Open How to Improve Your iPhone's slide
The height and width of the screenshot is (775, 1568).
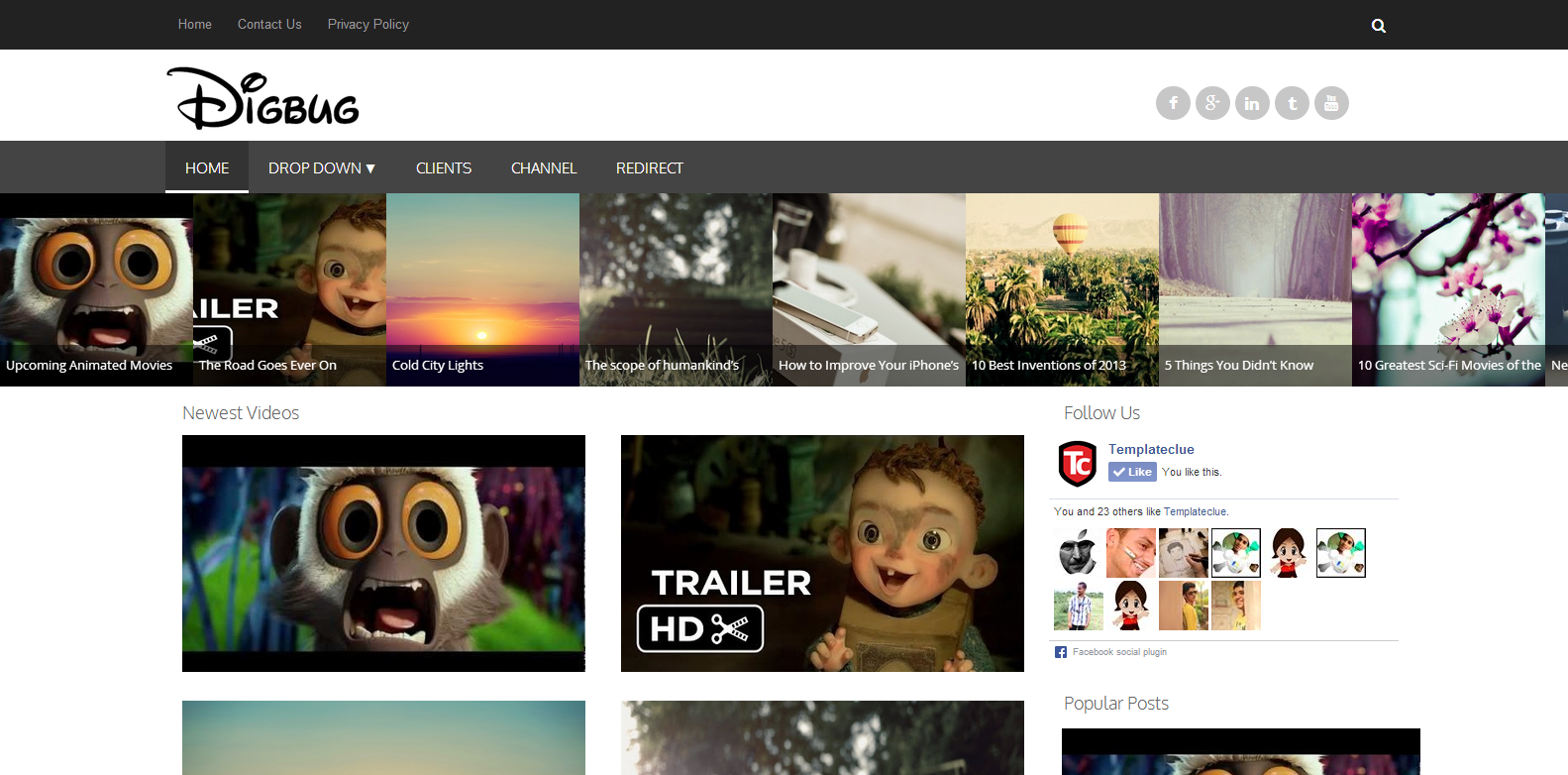[x=869, y=289]
